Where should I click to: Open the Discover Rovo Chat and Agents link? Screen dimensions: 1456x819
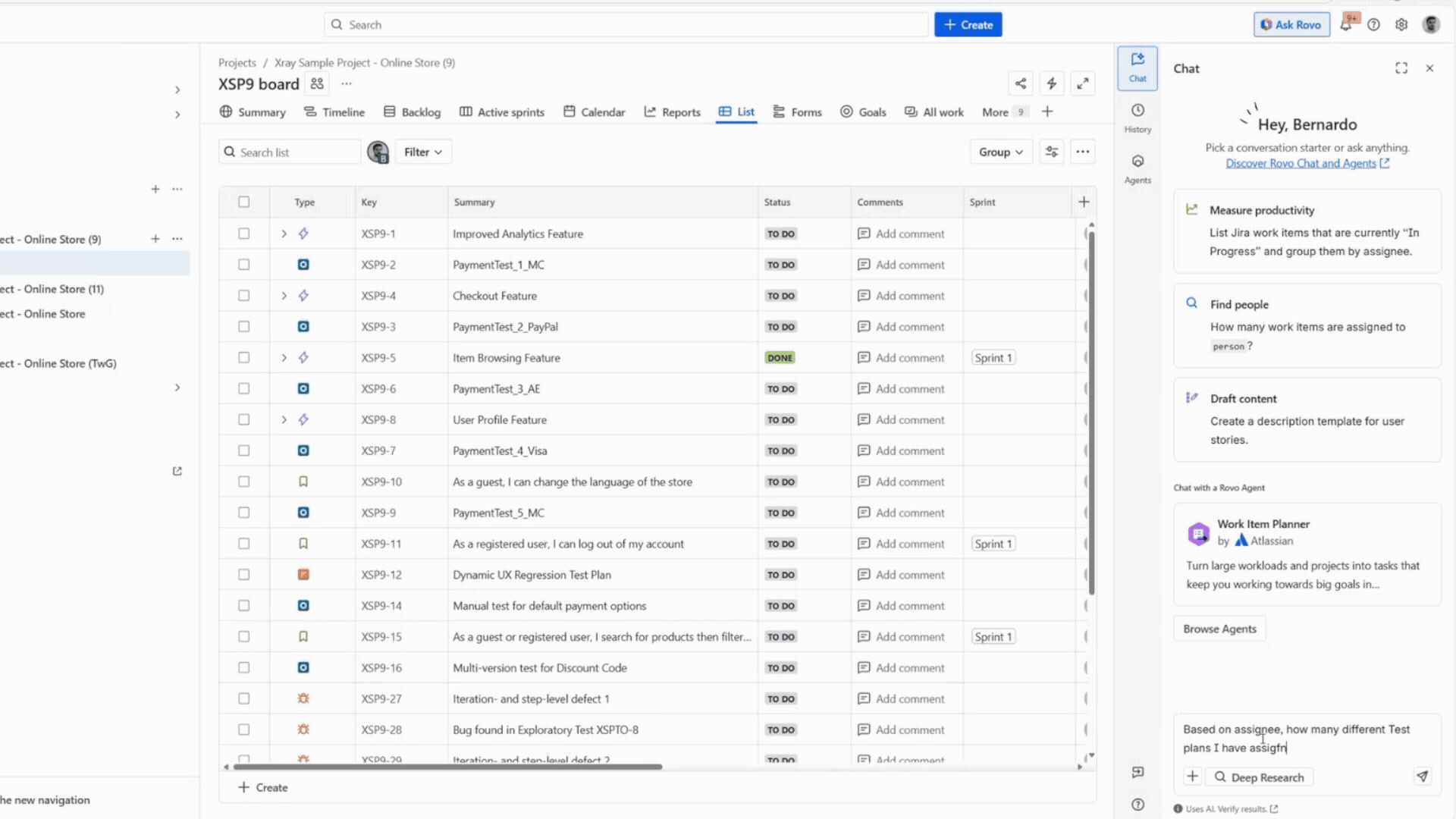(1301, 163)
